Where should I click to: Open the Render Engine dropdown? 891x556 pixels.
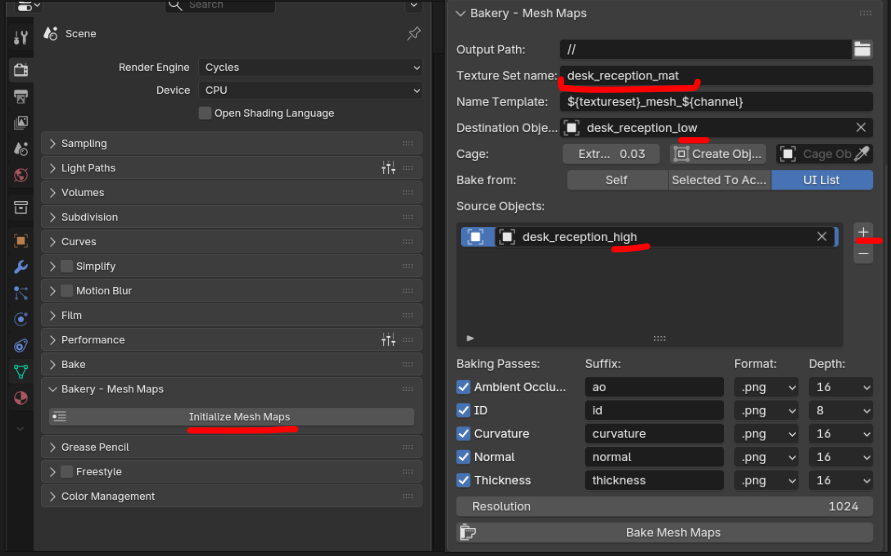coord(312,68)
